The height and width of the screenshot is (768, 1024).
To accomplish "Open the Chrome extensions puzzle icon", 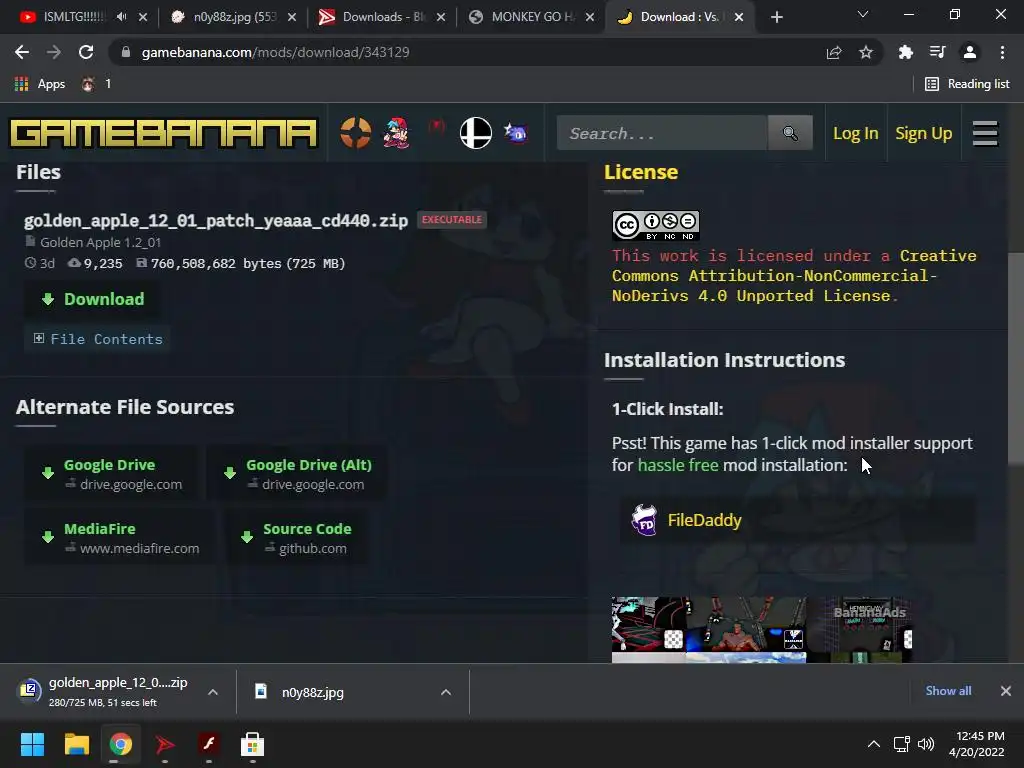I will [905, 52].
